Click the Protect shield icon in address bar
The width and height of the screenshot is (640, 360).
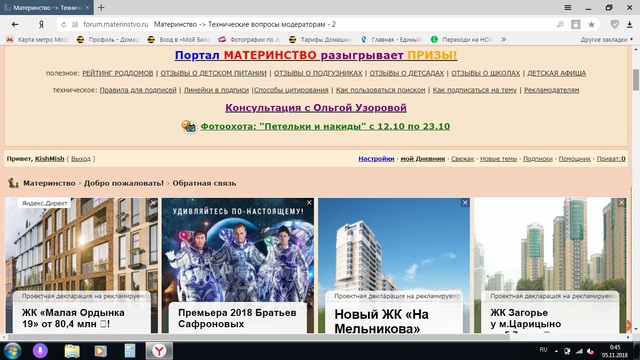point(615,24)
